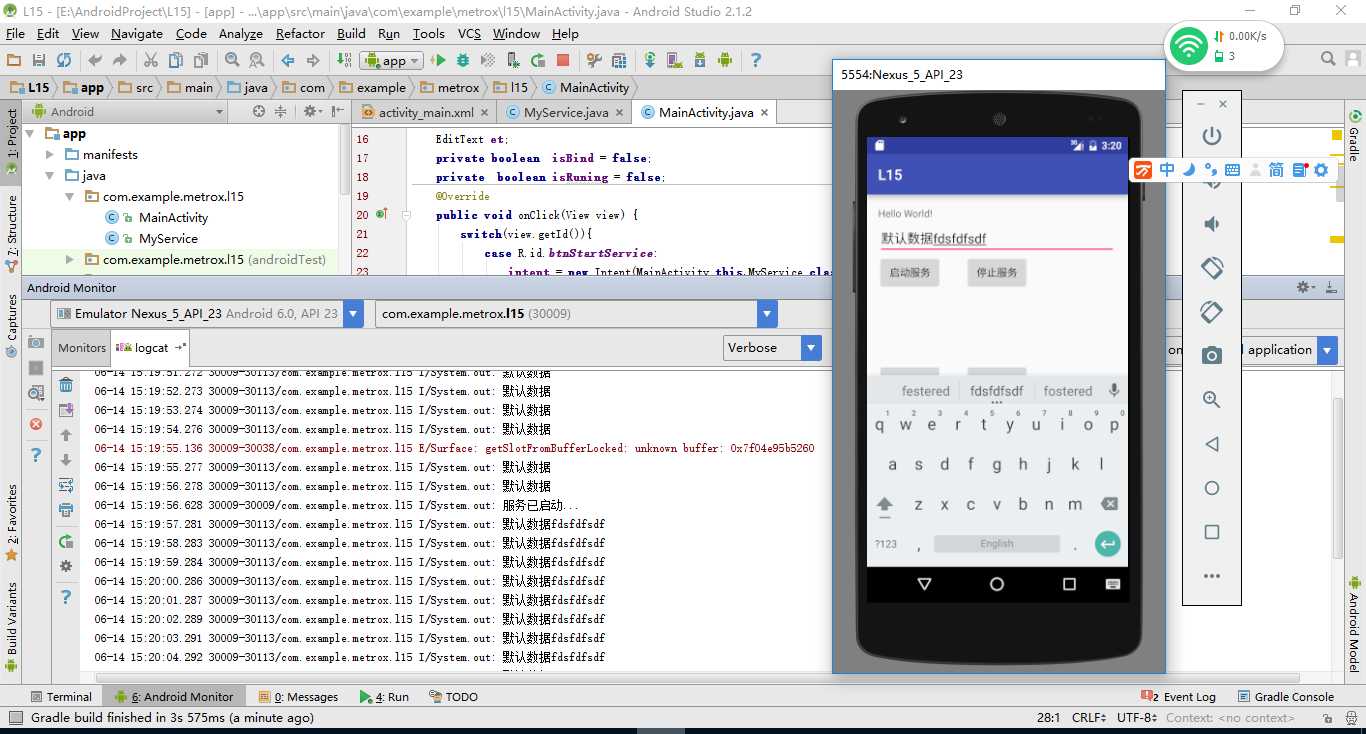Open the Emulator Nexus_5_API_23 device dropdown
Screen dimensions: 1366x734
(208, 314)
